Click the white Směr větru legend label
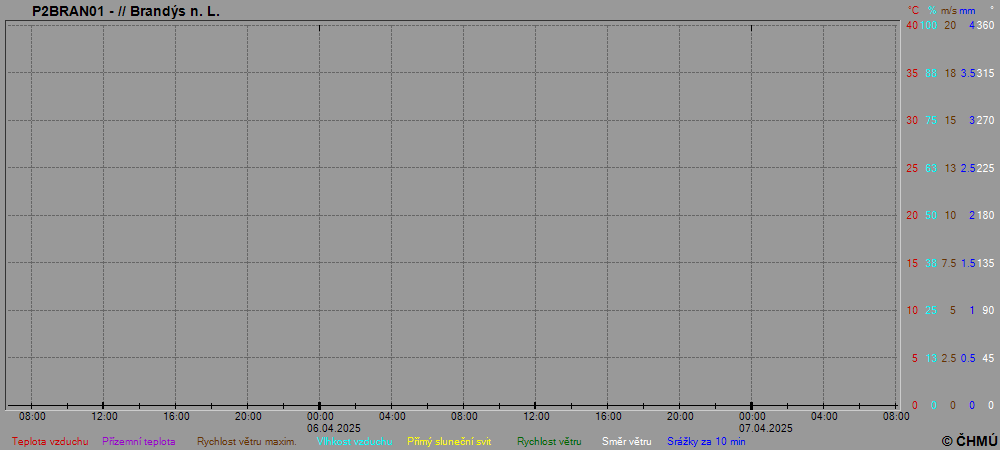Image resolution: width=1000 pixels, height=450 pixels. pyautogui.click(x=626, y=441)
